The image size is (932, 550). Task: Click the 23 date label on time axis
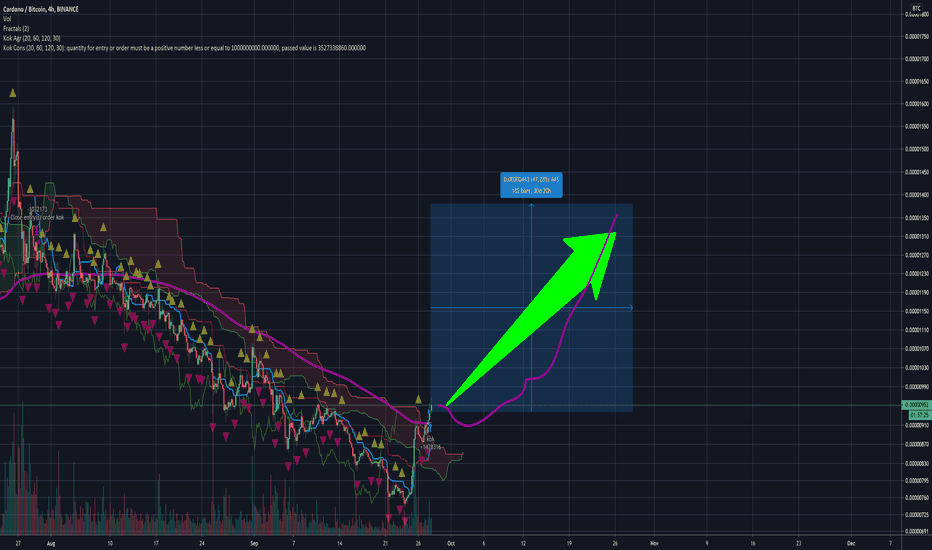click(x=798, y=543)
